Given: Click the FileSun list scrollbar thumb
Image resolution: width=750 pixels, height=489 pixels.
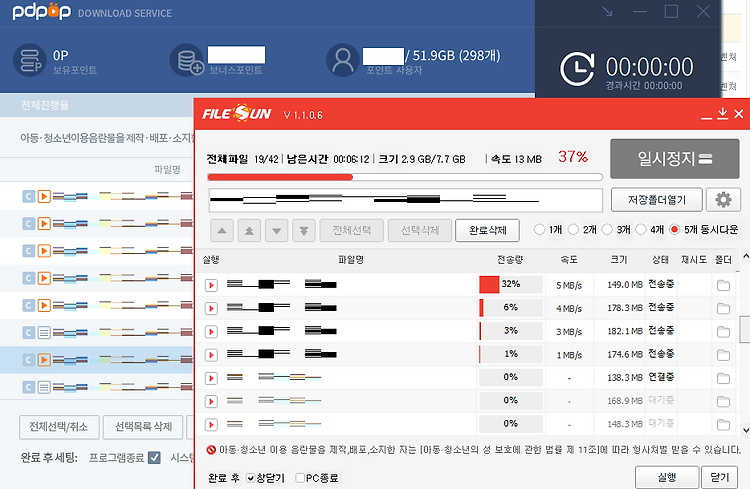Looking at the screenshot, I should click(745, 330).
